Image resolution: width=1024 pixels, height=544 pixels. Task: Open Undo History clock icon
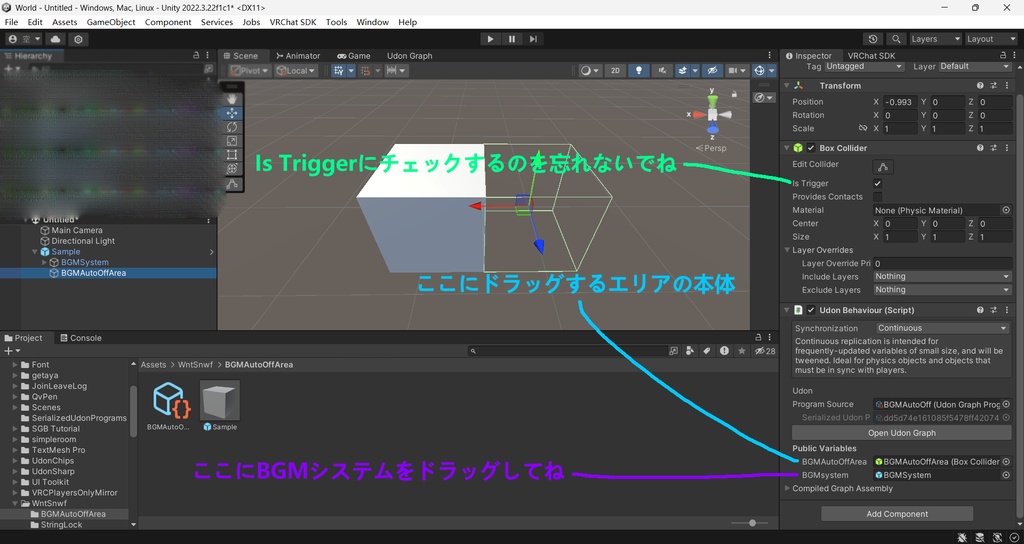(x=872, y=39)
